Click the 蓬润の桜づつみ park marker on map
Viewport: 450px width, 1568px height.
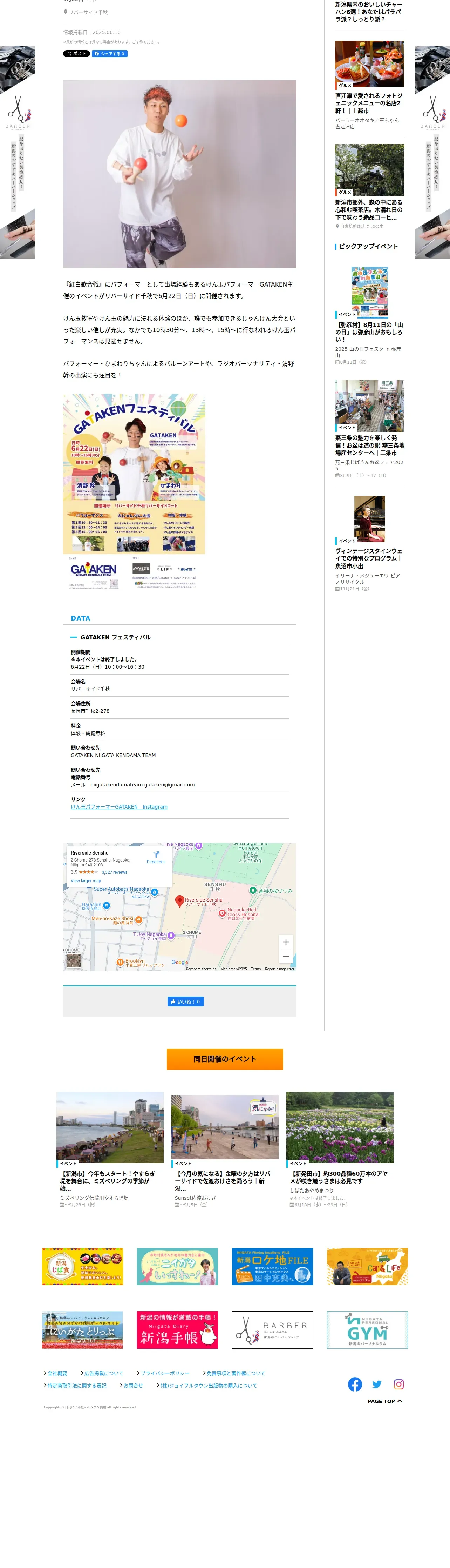pos(253,891)
